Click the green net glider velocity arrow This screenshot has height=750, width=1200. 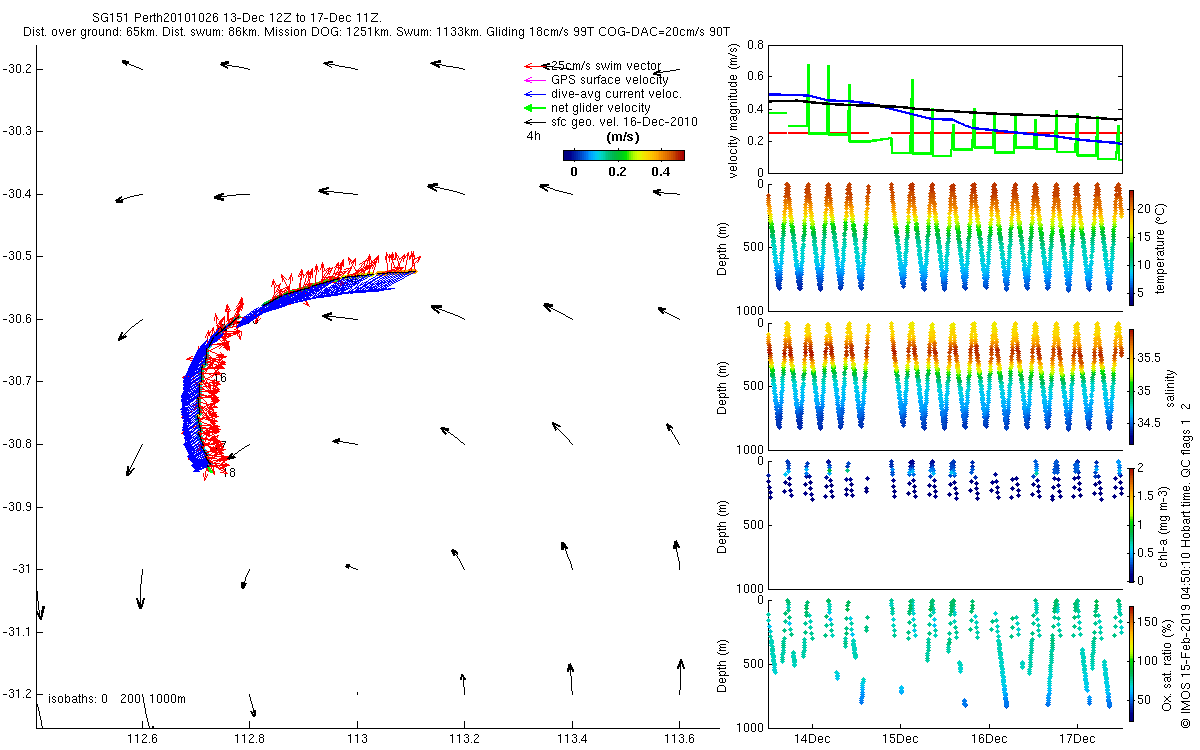point(534,108)
